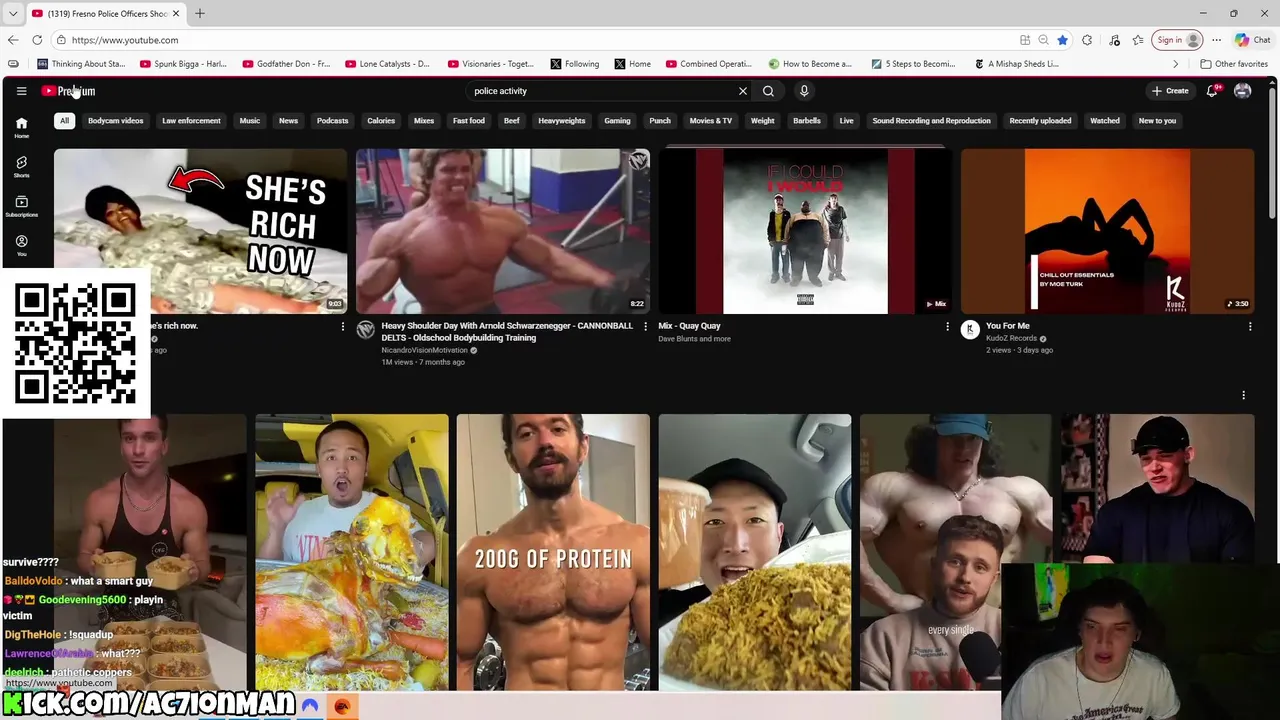Select the Fast food chip
This screenshot has height=720, width=1280.
[469, 121]
